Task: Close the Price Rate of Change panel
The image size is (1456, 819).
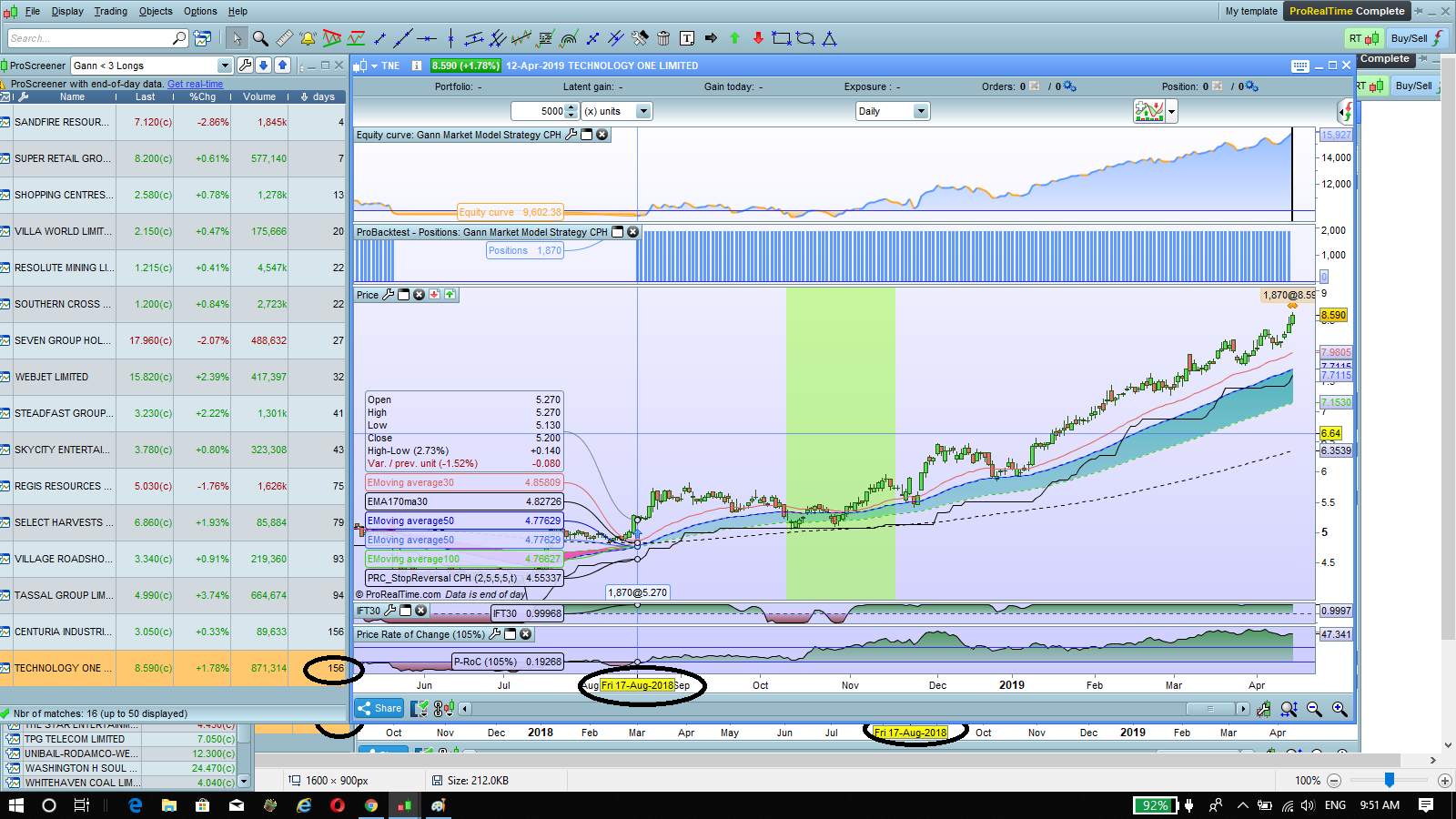Action: coord(526,634)
